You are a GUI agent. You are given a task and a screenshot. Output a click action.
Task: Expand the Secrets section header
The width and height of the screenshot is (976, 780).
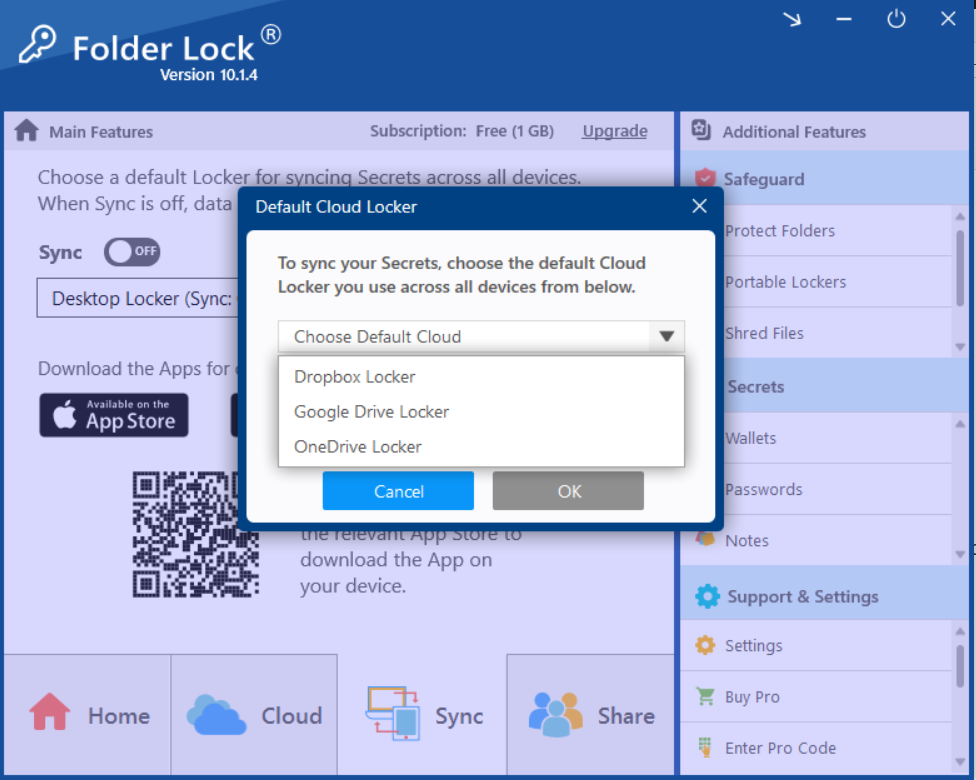(825, 387)
